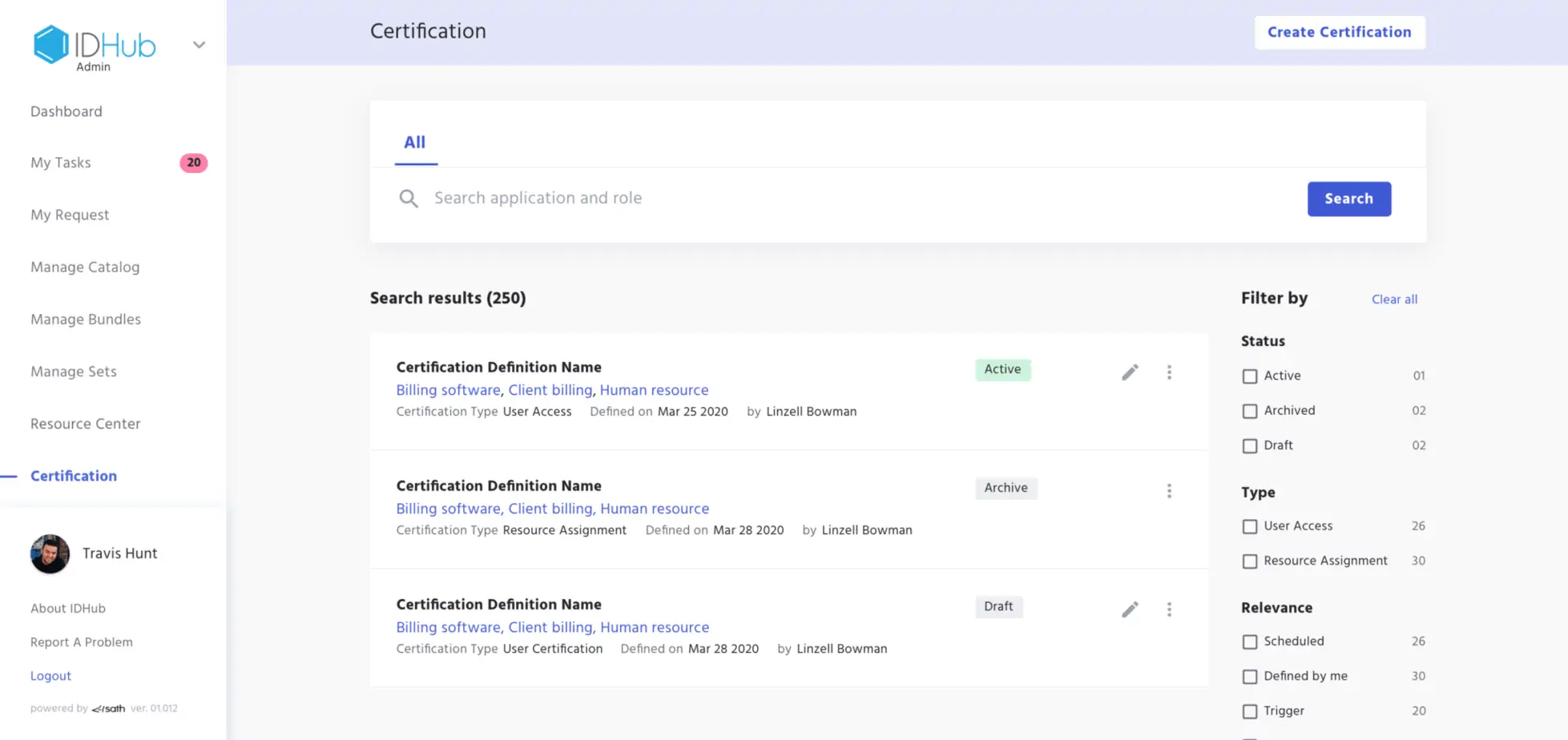Edit the Active certification with pencil icon
The height and width of the screenshot is (740, 1568).
point(1130,372)
